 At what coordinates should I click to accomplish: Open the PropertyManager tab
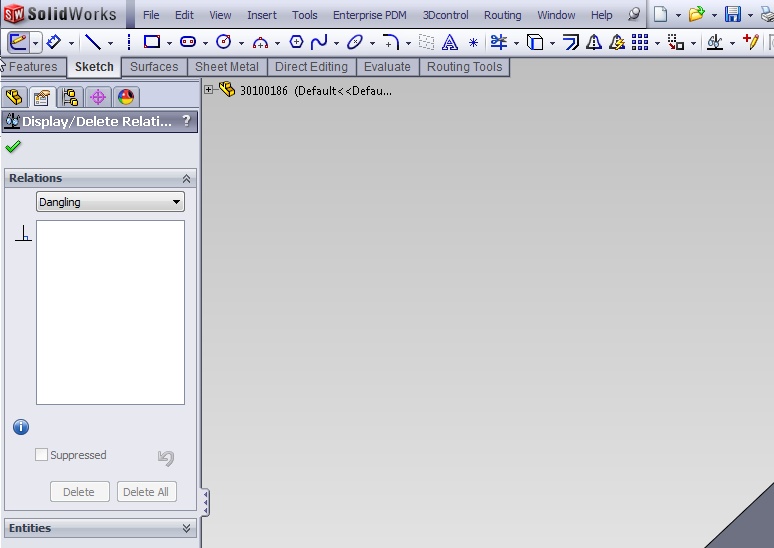42,97
